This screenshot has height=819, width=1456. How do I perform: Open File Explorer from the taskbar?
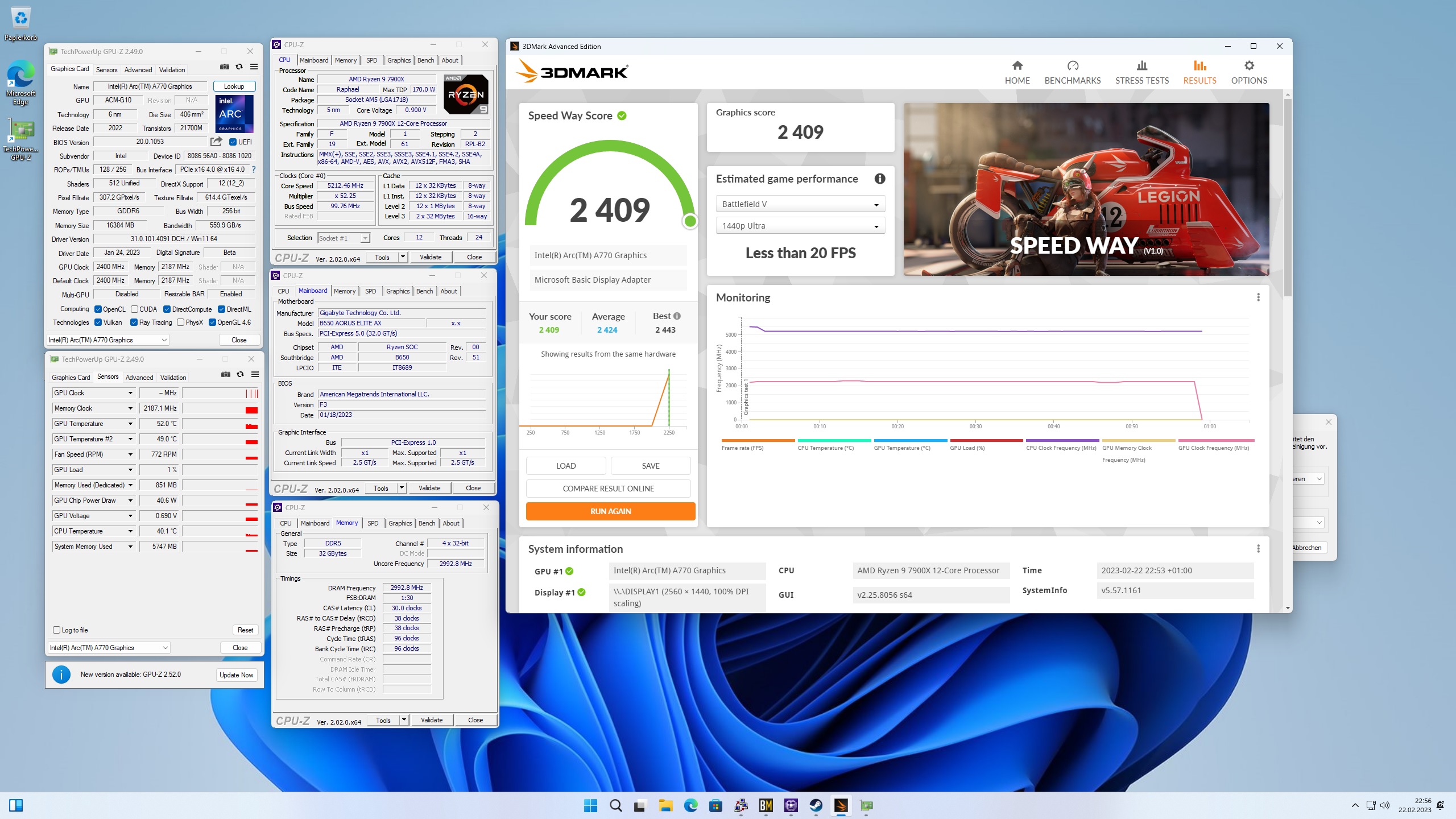tap(665, 805)
